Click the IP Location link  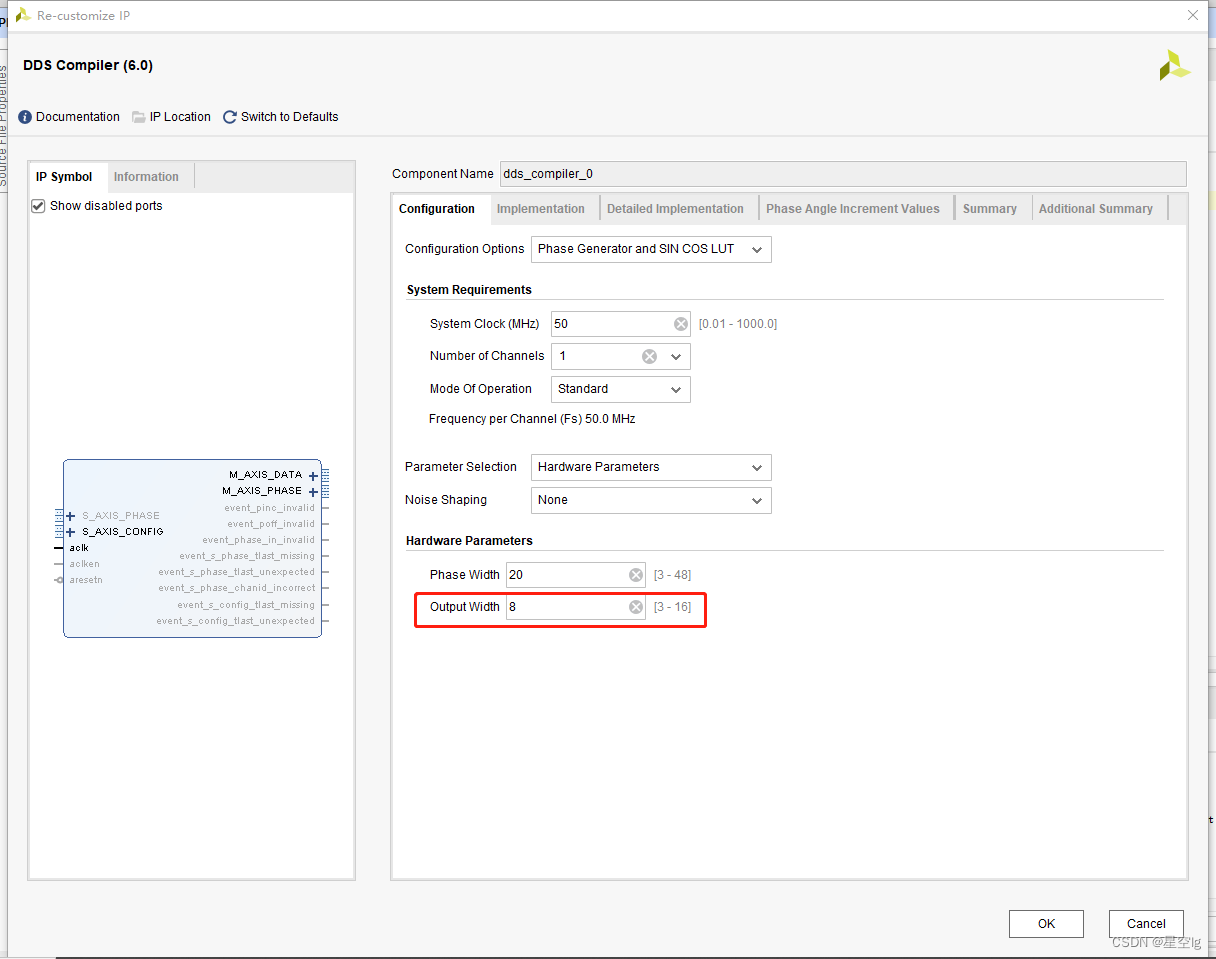(180, 117)
